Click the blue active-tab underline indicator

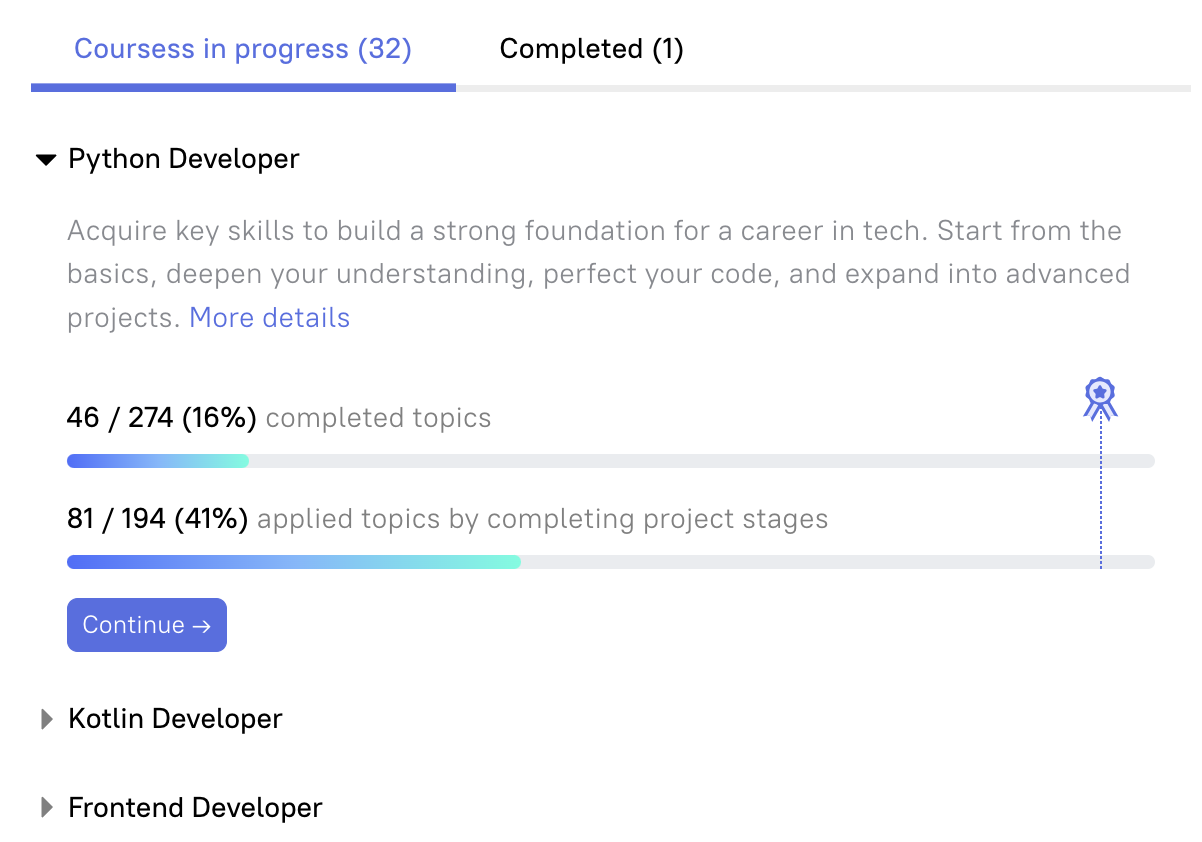pyautogui.click(x=243, y=88)
